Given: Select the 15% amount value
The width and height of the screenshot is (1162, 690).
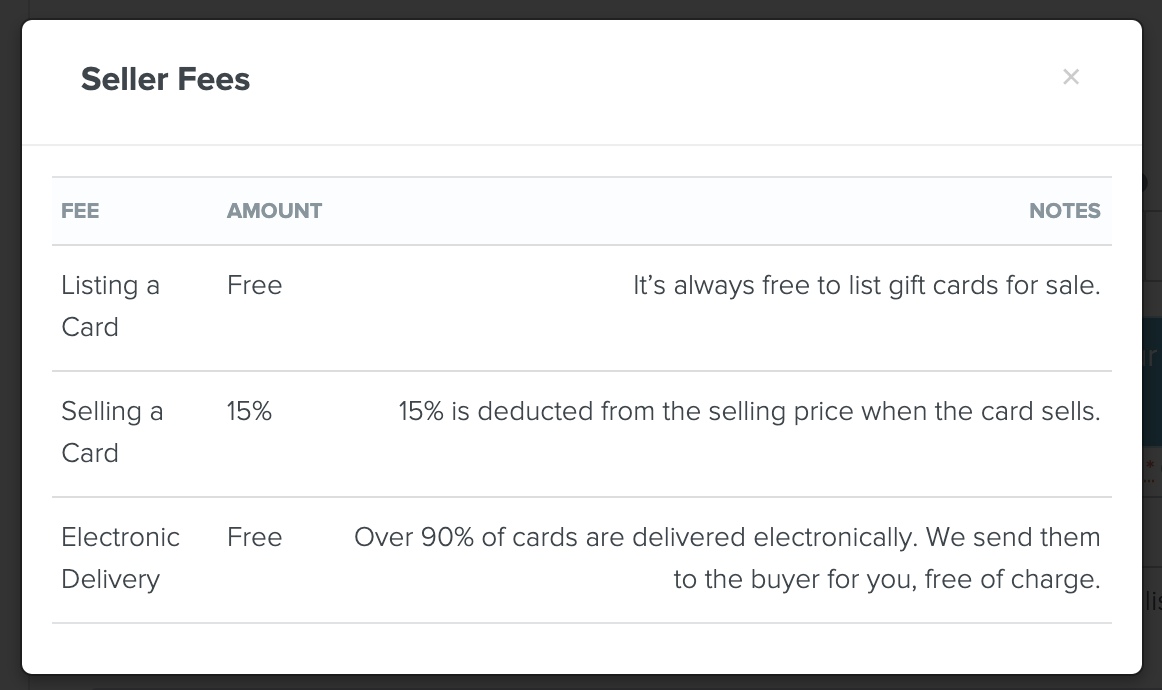Looking at the screenshot, I should coord(249,411).
